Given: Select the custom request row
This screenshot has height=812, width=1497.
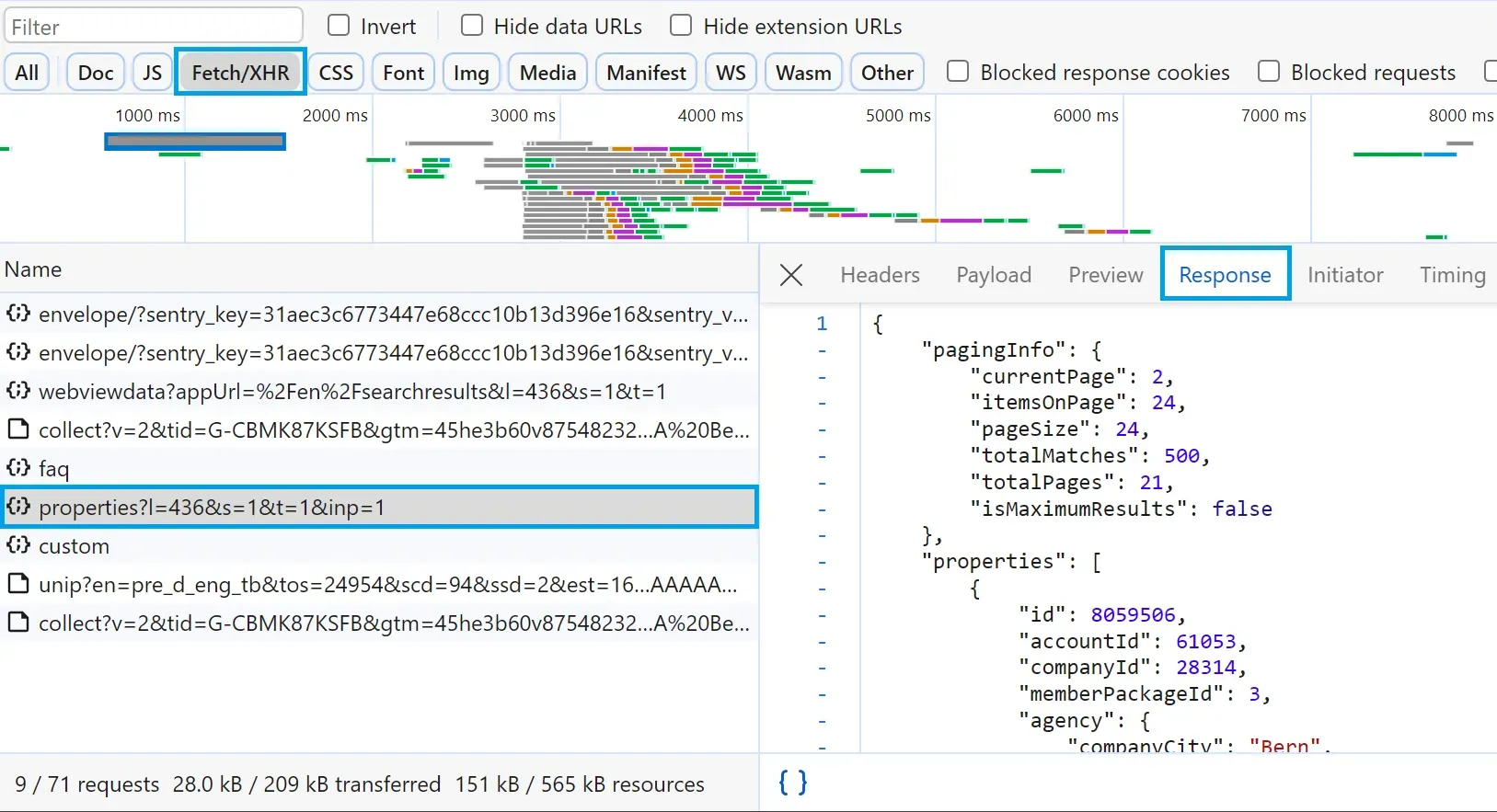Looking at the screenshot, I should [379, 545].
